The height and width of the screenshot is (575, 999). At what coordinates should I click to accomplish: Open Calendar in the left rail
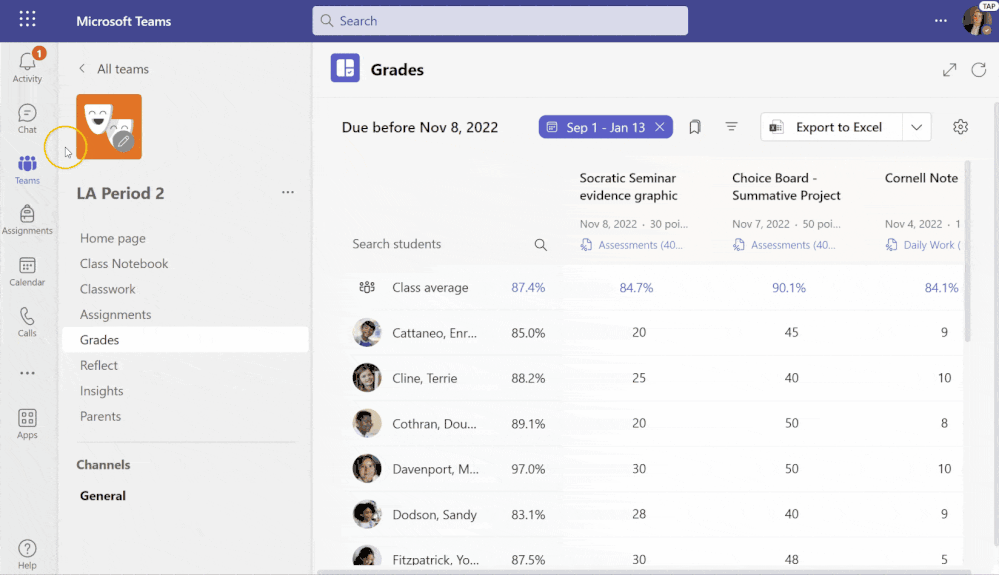point(27,271)
